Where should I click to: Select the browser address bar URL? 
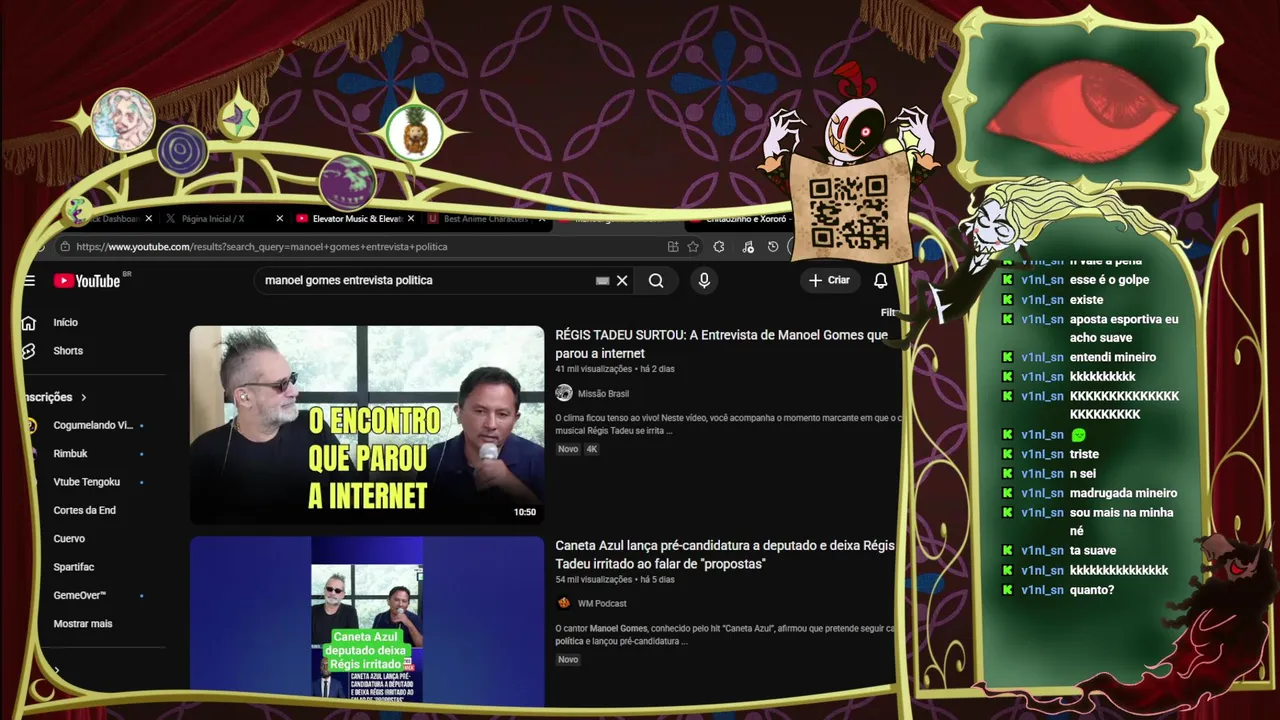(x=262, y=247)
